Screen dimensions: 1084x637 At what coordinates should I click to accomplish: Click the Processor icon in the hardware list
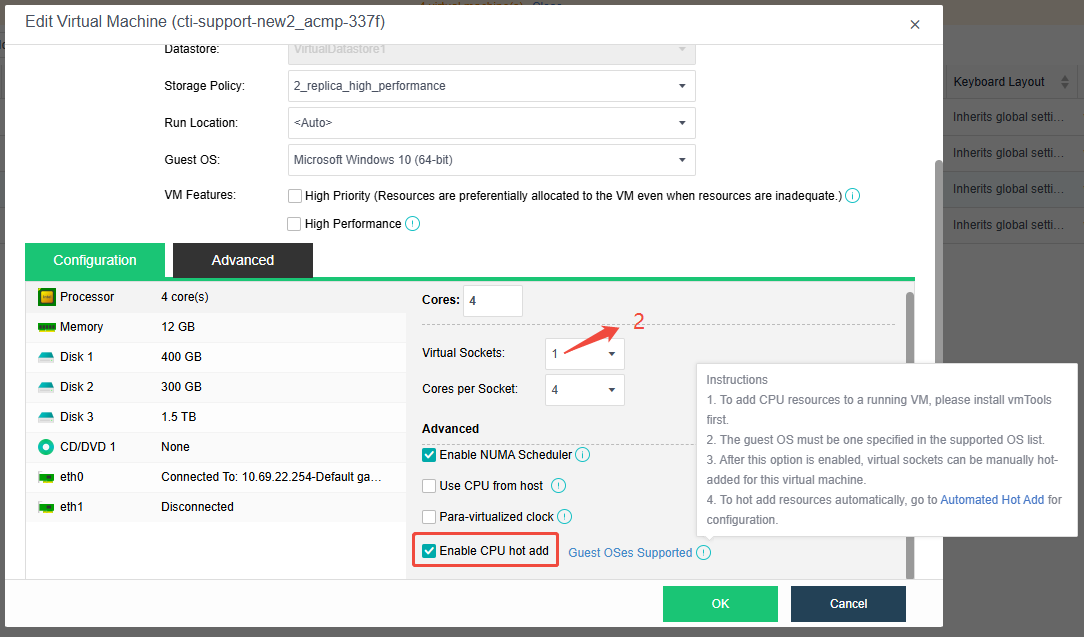tap(45, 296)
